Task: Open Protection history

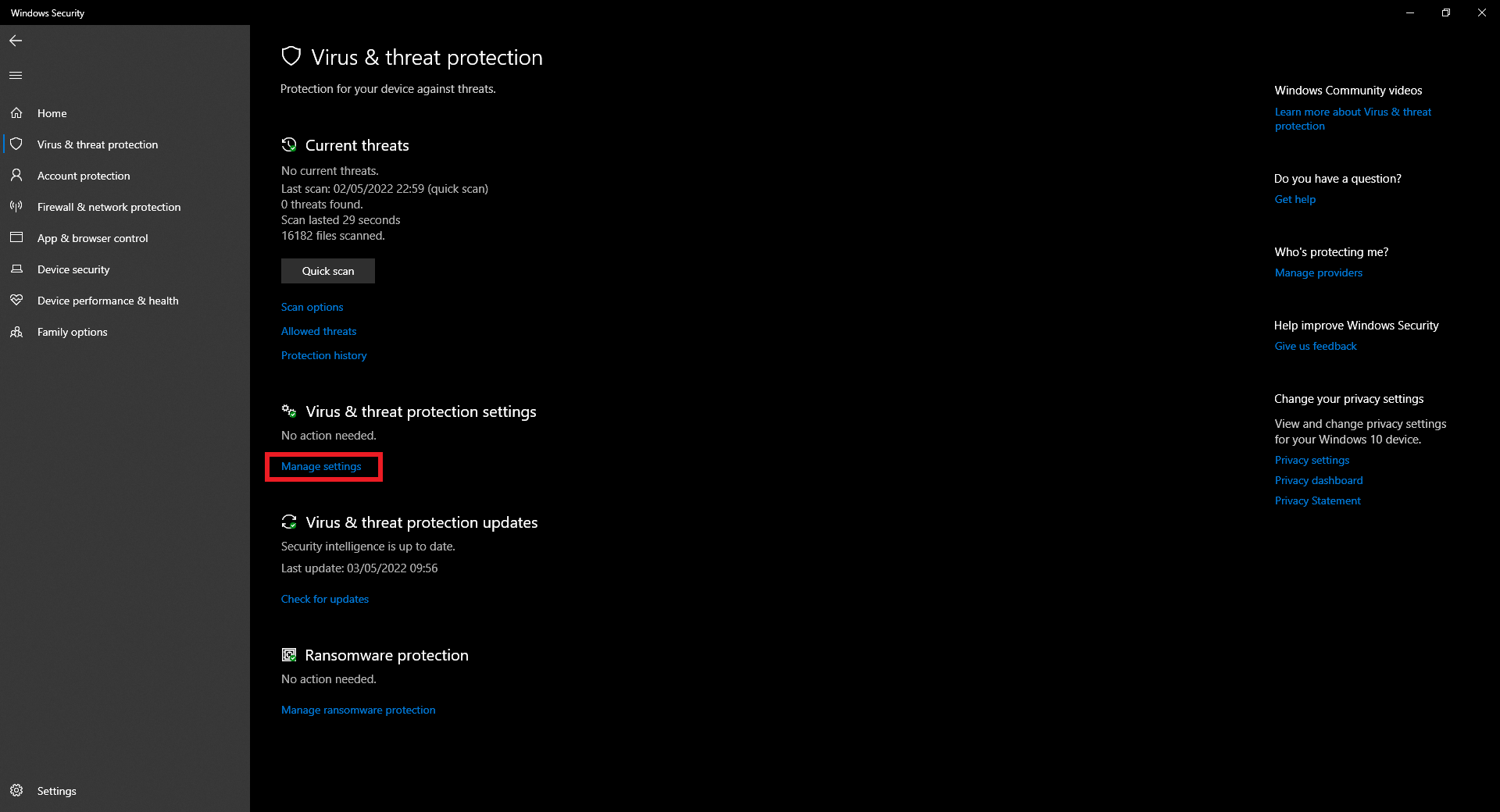Action: pos(323,355)
